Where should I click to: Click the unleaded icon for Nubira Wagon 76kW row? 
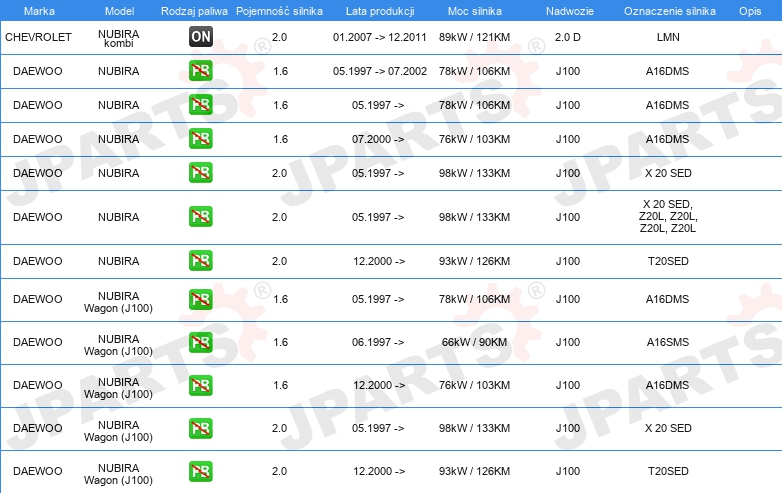click(200, 385)
